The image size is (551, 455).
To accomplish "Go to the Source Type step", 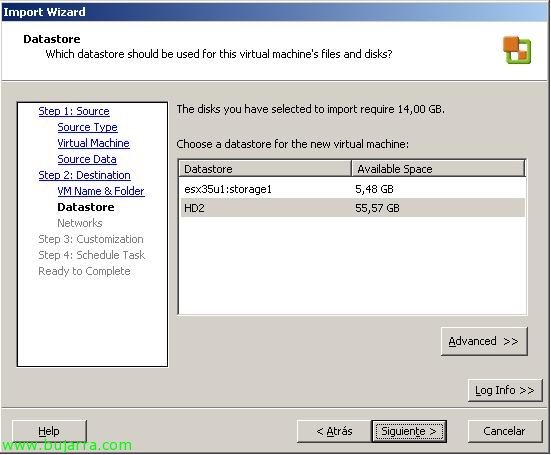I will 87,127.
